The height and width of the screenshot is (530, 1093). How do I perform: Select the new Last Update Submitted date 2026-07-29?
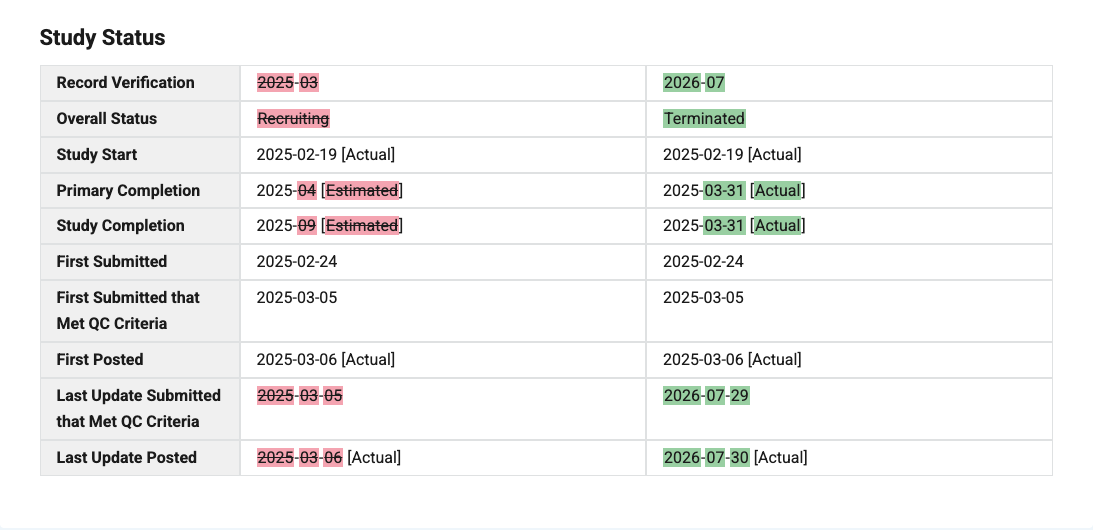[706, 396]
